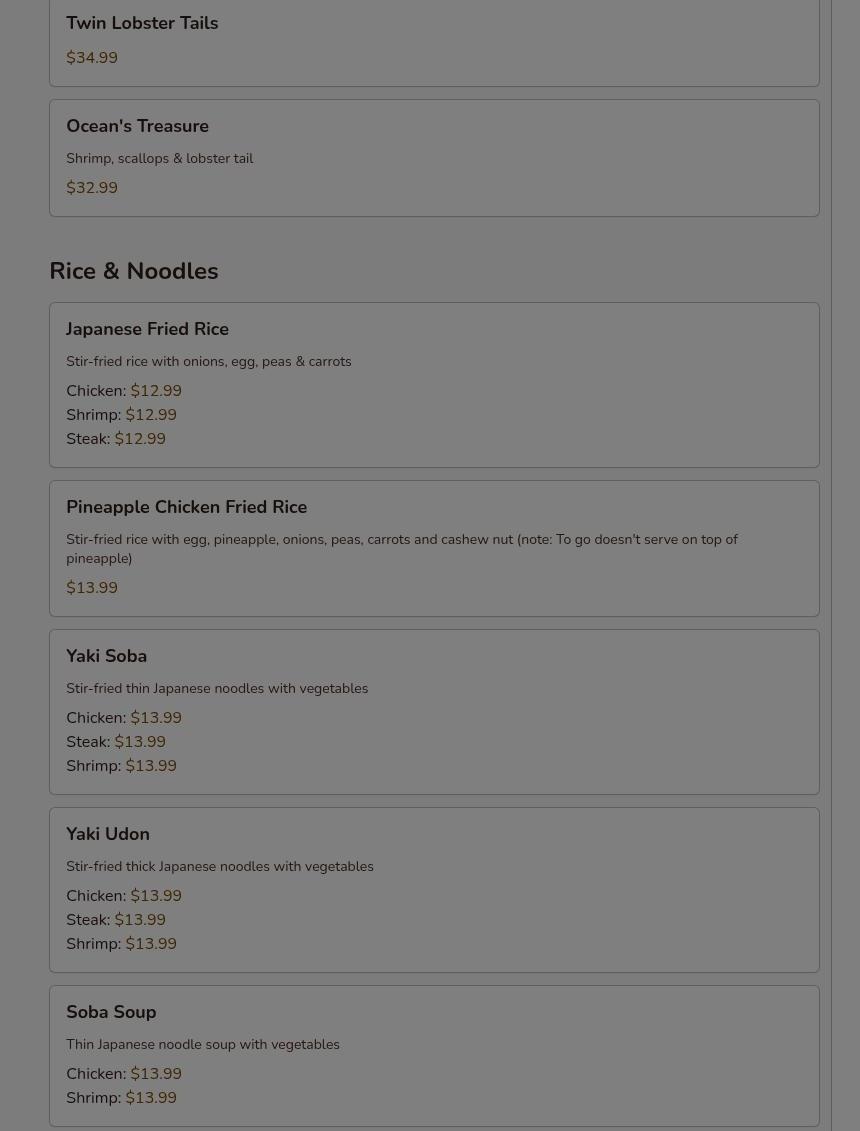Select Steak option under Yaki Soba
This screenshot has width=860, height=1131.
click(x=116, y=742)
